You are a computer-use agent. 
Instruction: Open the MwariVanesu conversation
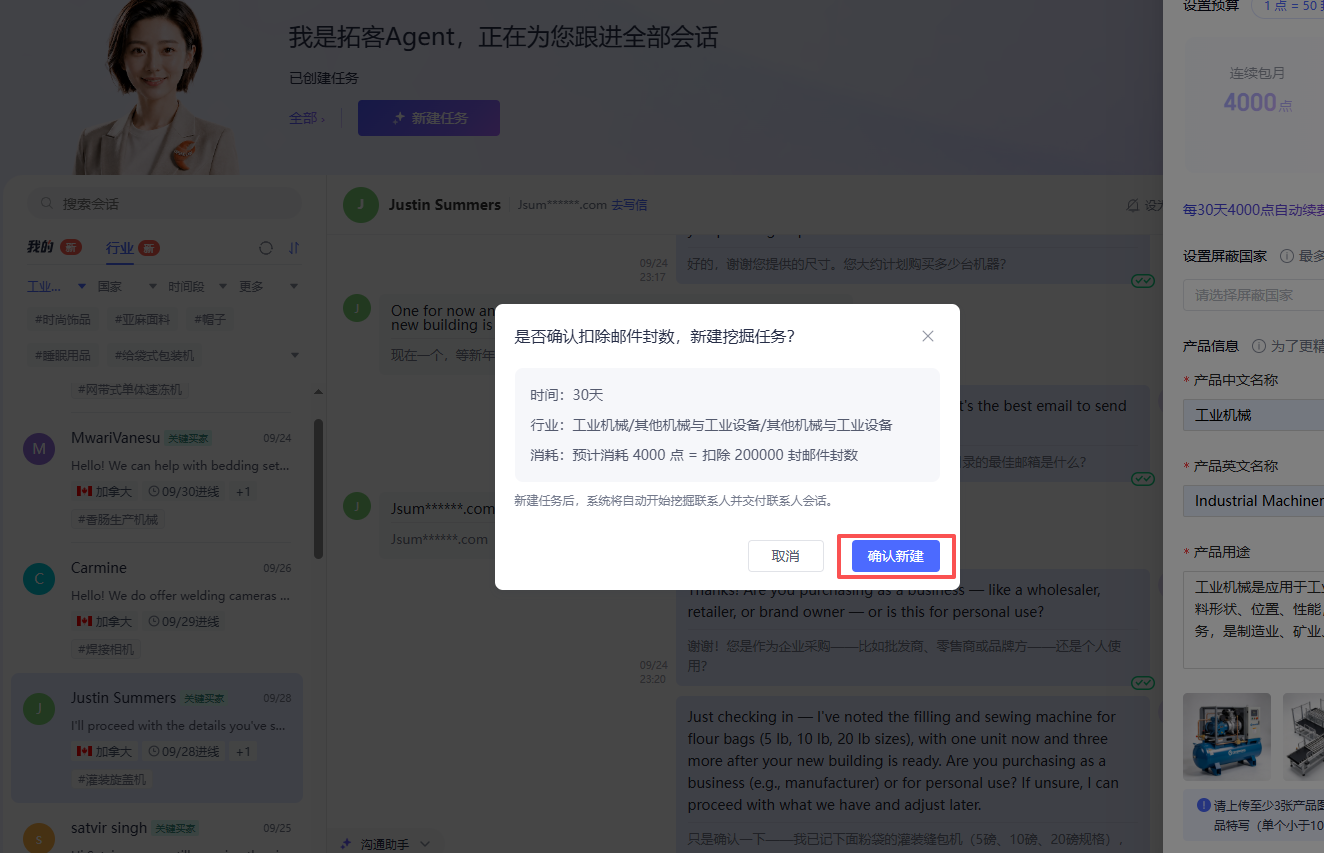(x=157, y=479)
